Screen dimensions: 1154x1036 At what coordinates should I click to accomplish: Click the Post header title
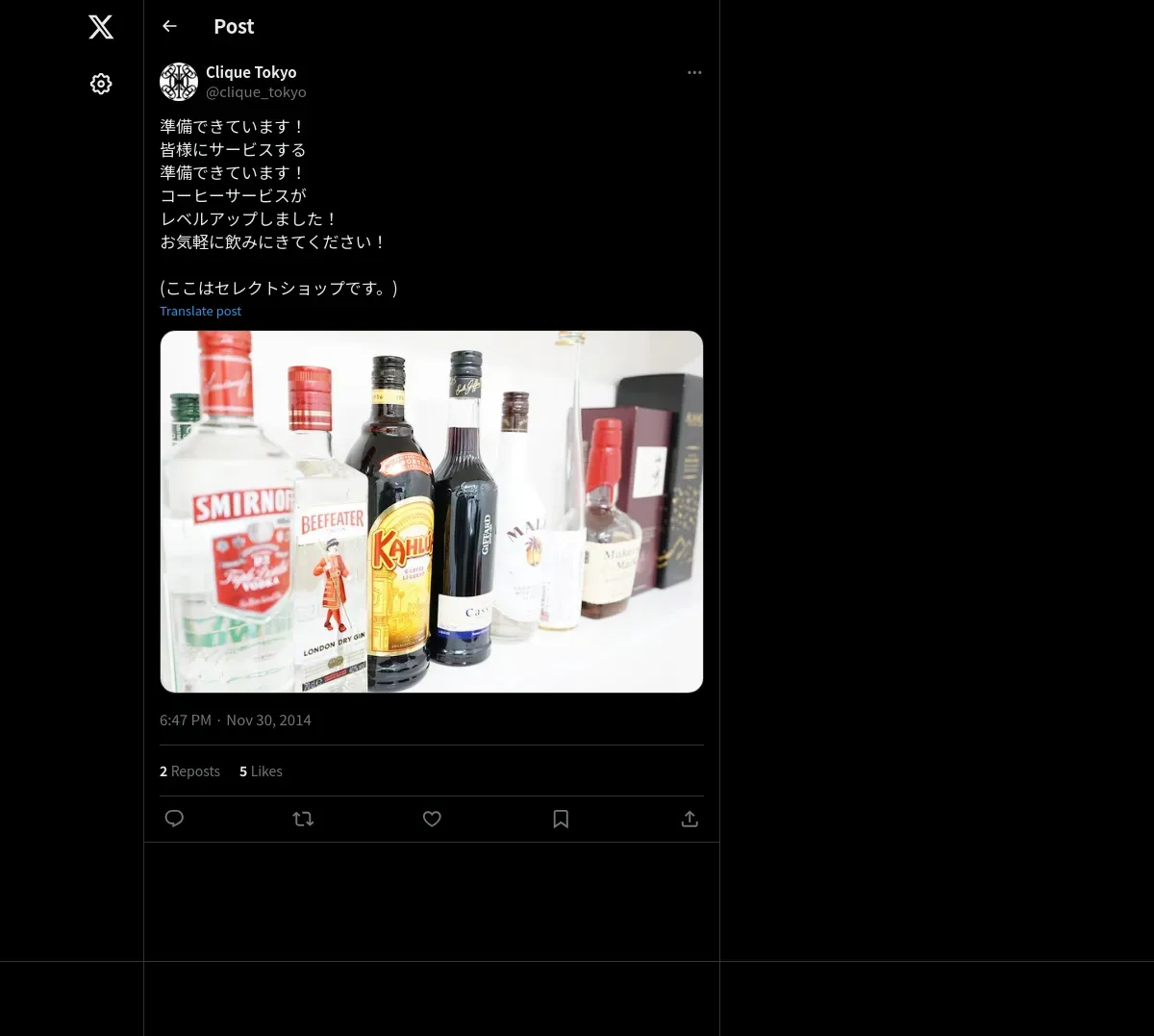click(x=234, y=26)
